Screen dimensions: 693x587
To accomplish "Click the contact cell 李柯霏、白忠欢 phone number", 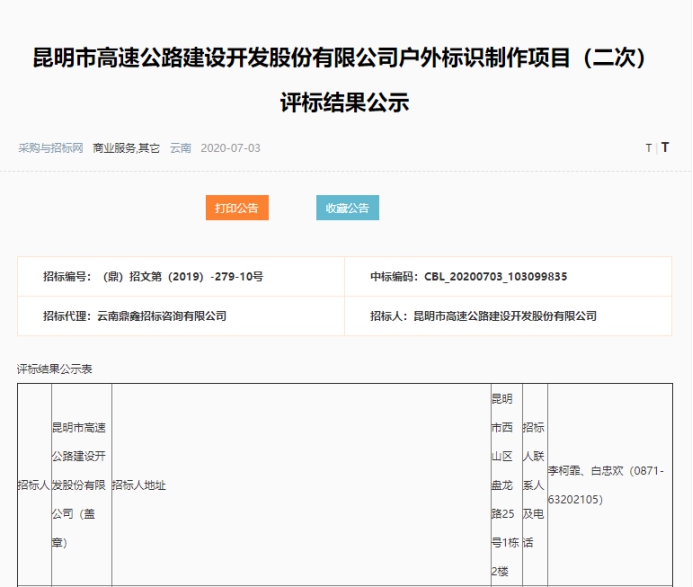I will click(x=605, y=485).
